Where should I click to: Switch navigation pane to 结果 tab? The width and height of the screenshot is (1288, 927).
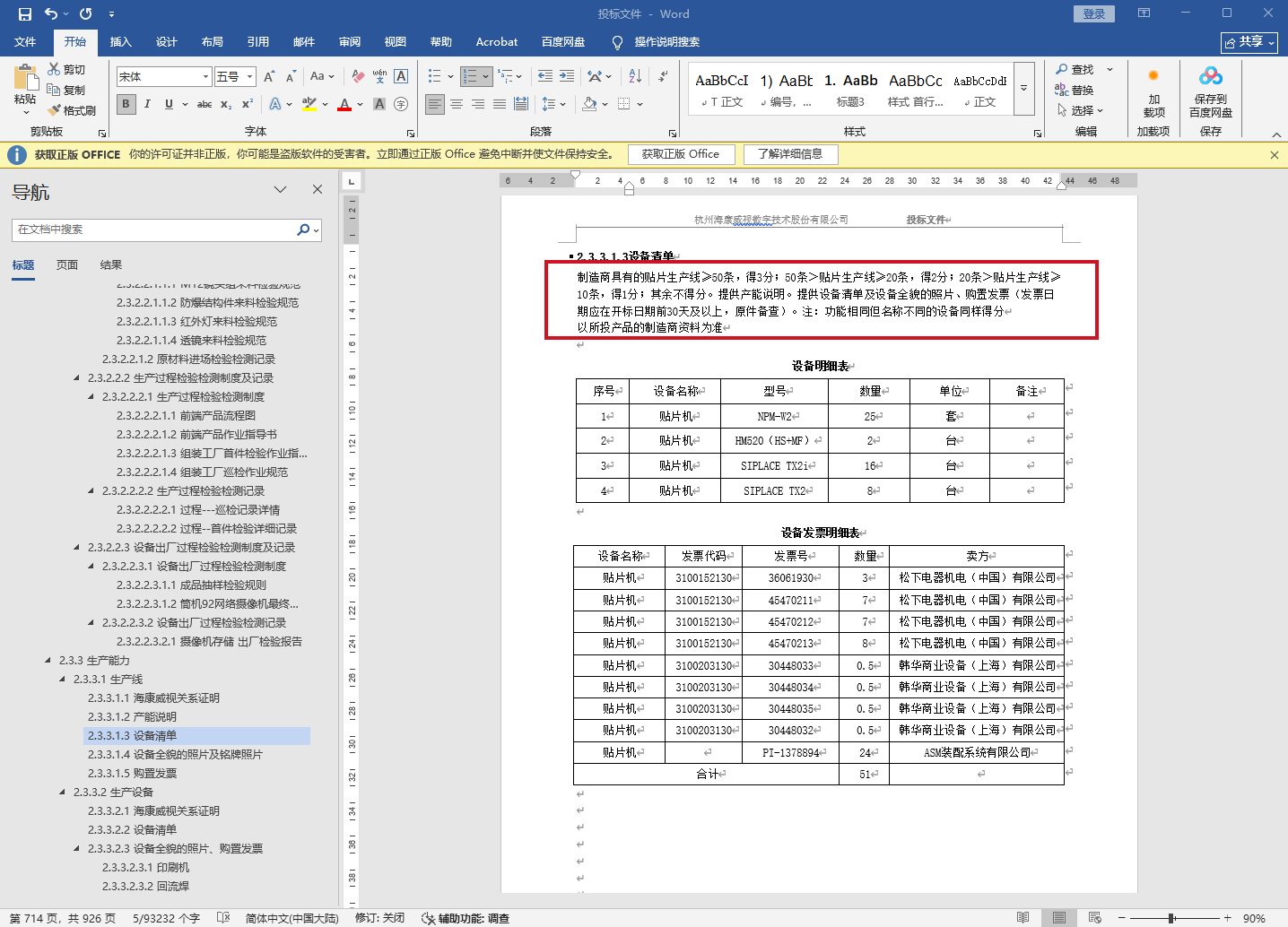pyautogui.click(x=111, y=264)
